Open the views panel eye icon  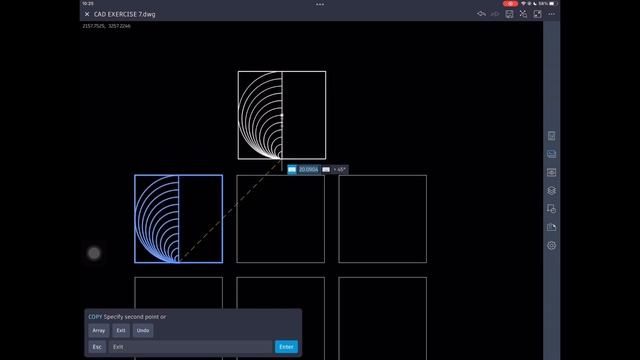click(x=551, y=172)
